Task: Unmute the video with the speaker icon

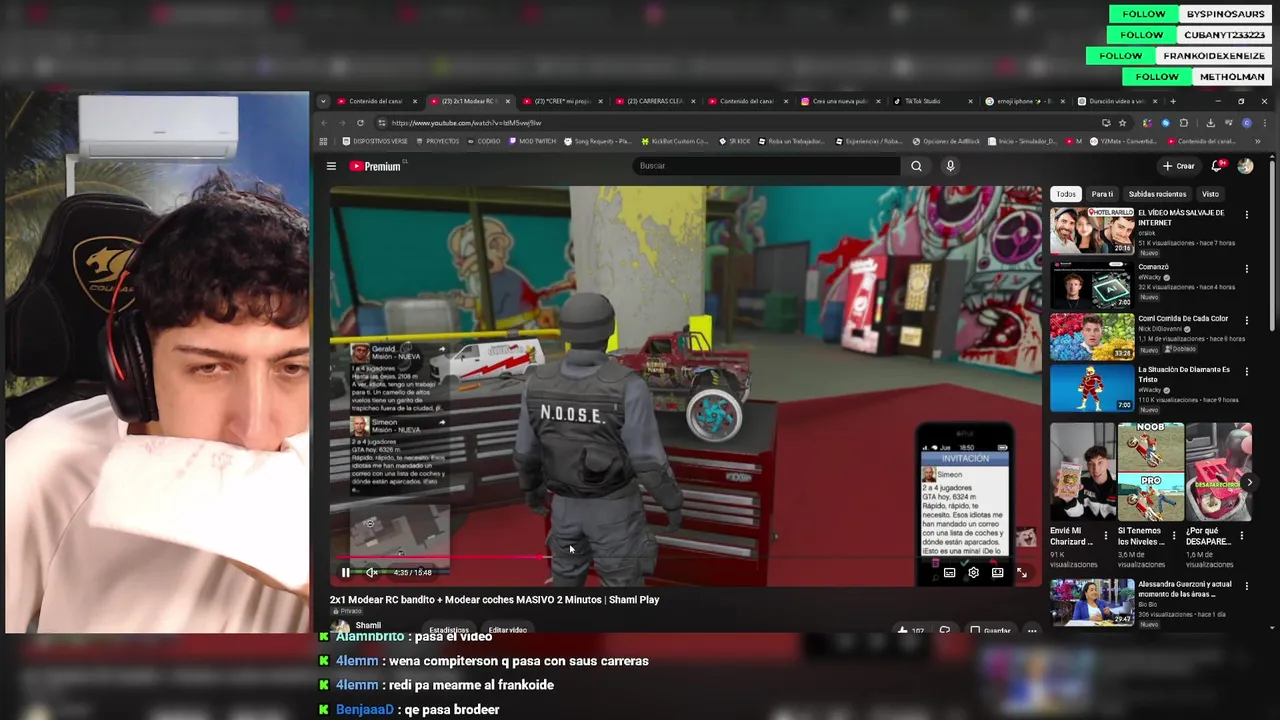Action: point(371,572)
